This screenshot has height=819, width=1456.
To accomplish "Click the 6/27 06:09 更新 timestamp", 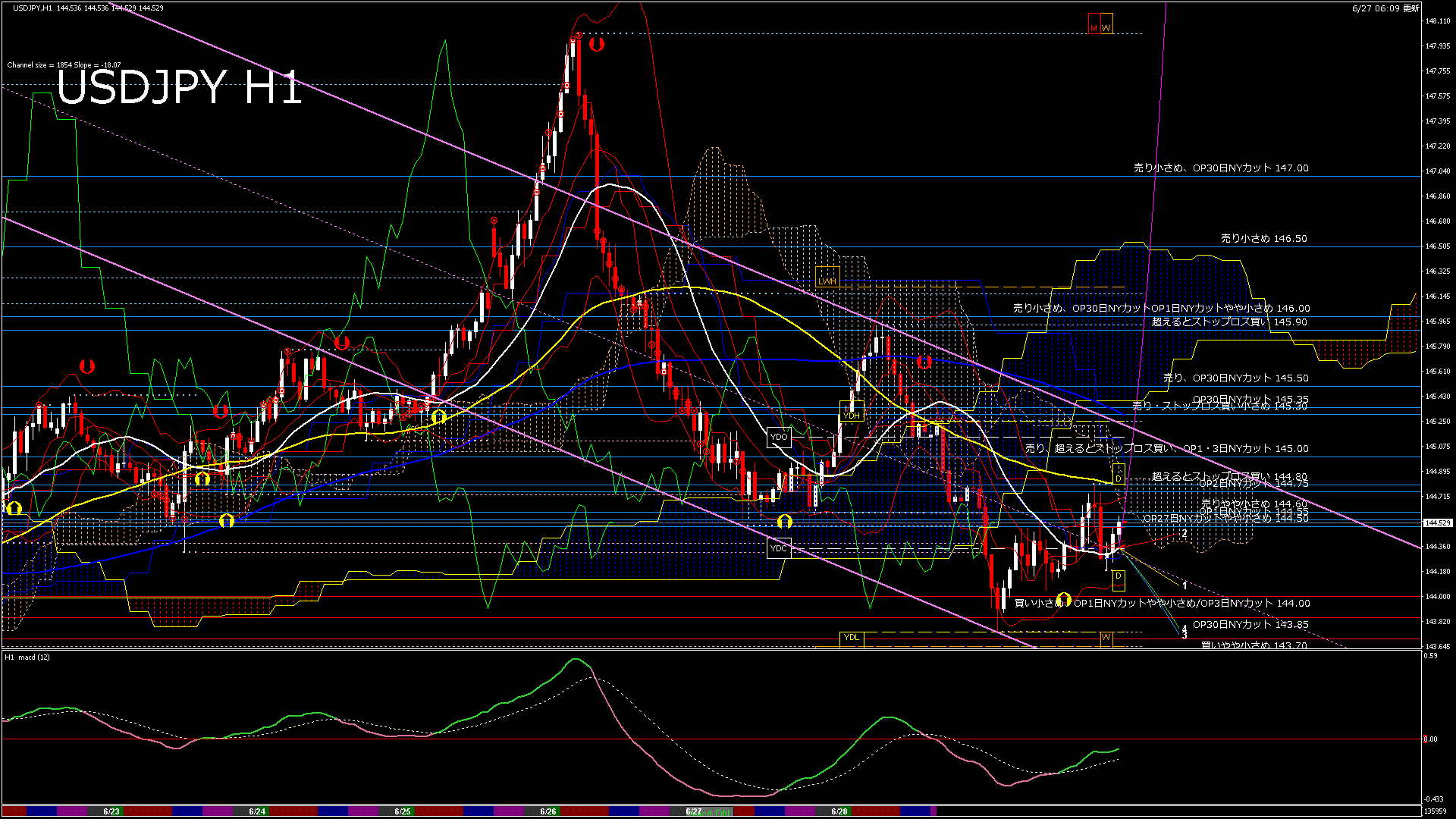I will [1385, 8].
